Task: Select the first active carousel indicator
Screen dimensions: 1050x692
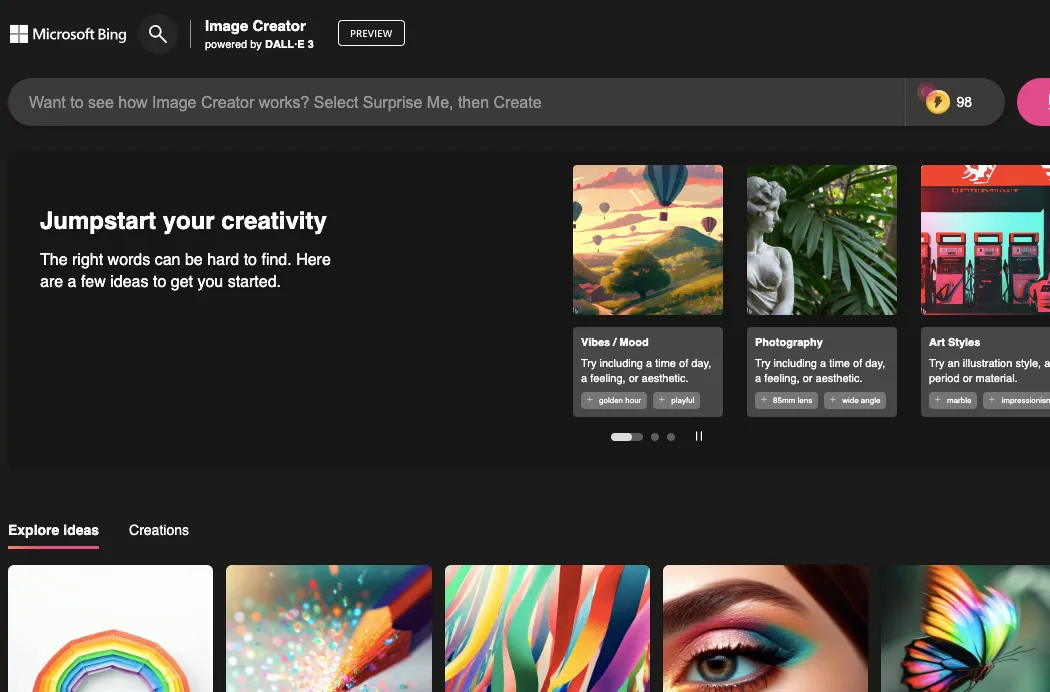Action: tap(626, 437)
